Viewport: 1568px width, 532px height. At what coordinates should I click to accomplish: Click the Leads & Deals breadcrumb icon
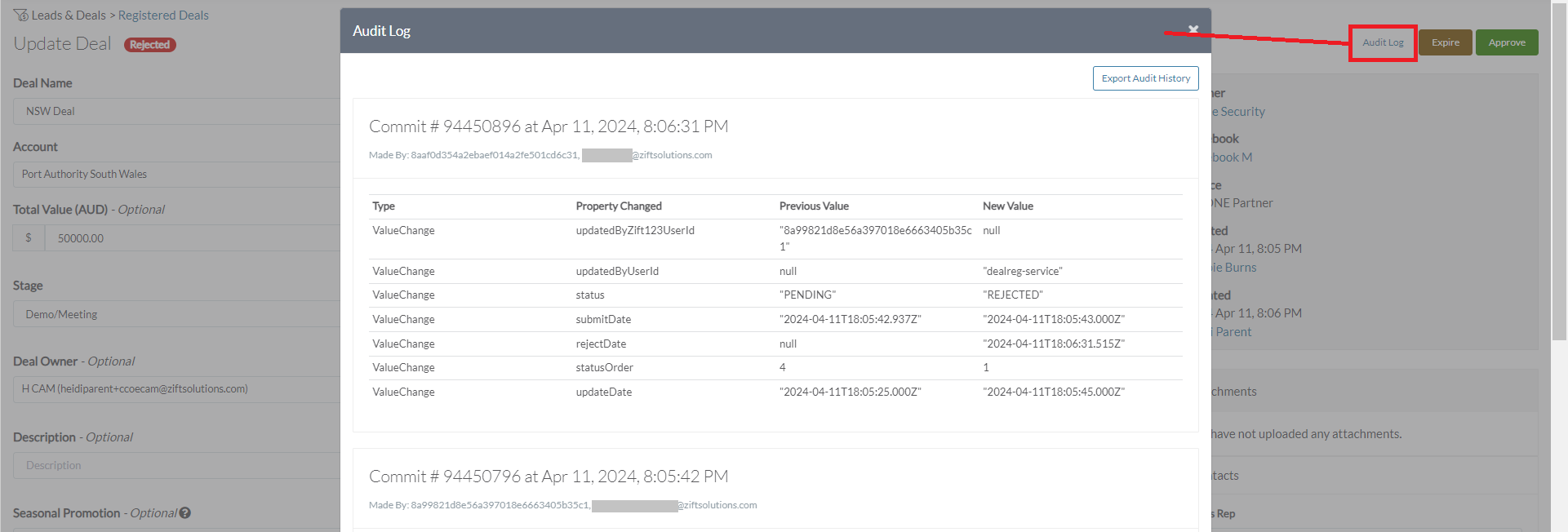[20, 16]
